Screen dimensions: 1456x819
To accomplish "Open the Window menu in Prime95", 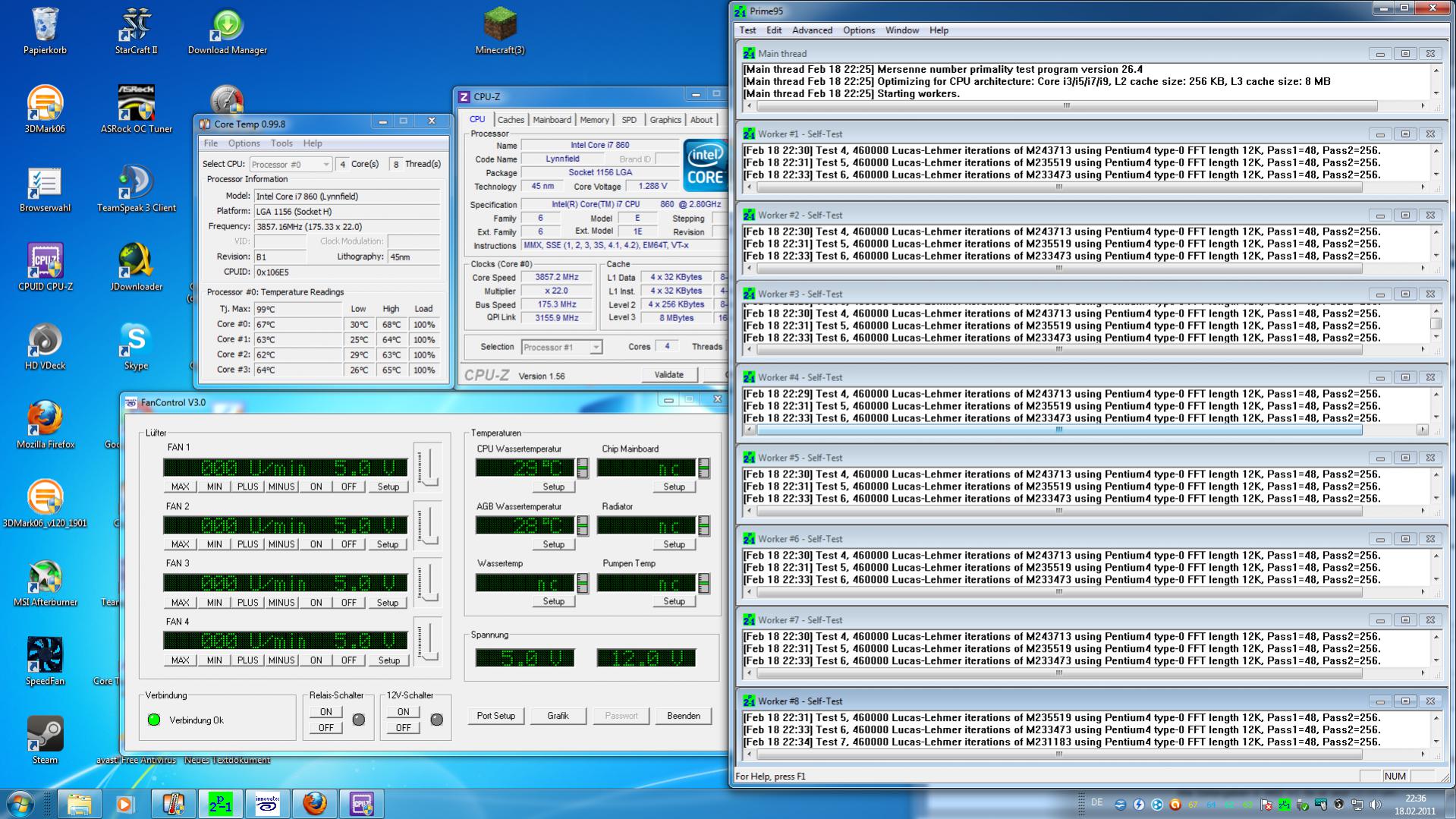I will [x=902, y=30].
